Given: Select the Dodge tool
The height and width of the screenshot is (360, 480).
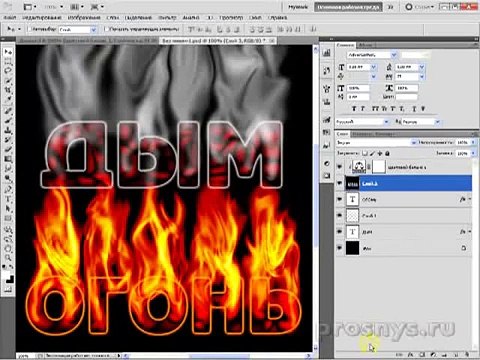Looking at the screenshot, I should 8,178.
